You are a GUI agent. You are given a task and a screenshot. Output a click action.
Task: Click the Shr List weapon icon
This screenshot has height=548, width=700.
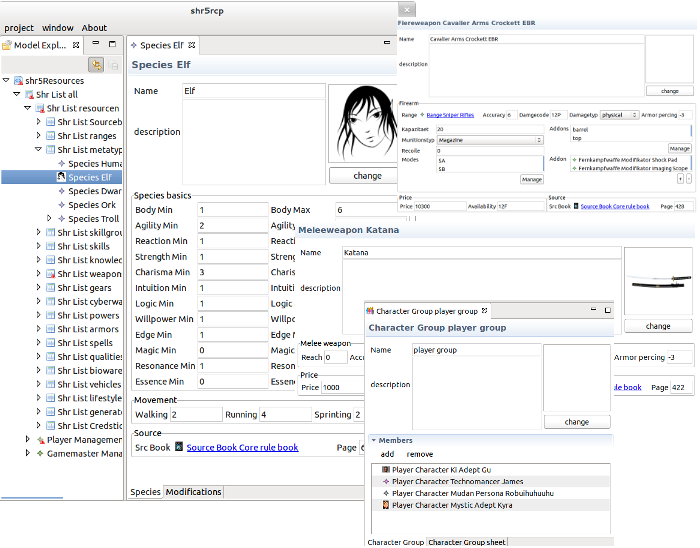[x=50, y=274]
